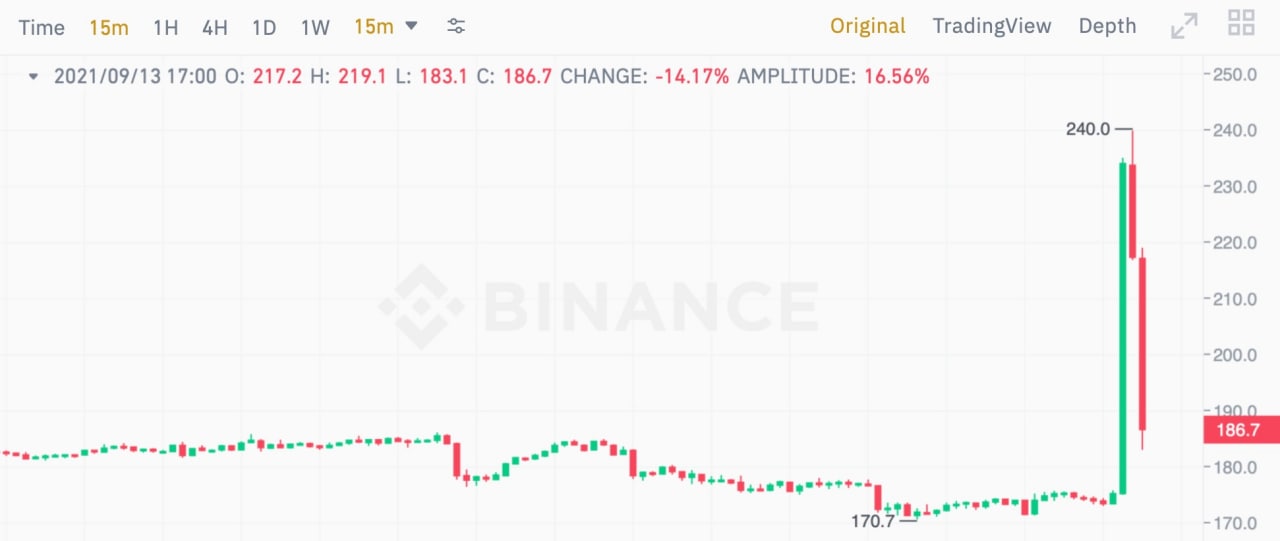Click the tall green spike candle
1280x541 pixels.
coord(1122,327)
